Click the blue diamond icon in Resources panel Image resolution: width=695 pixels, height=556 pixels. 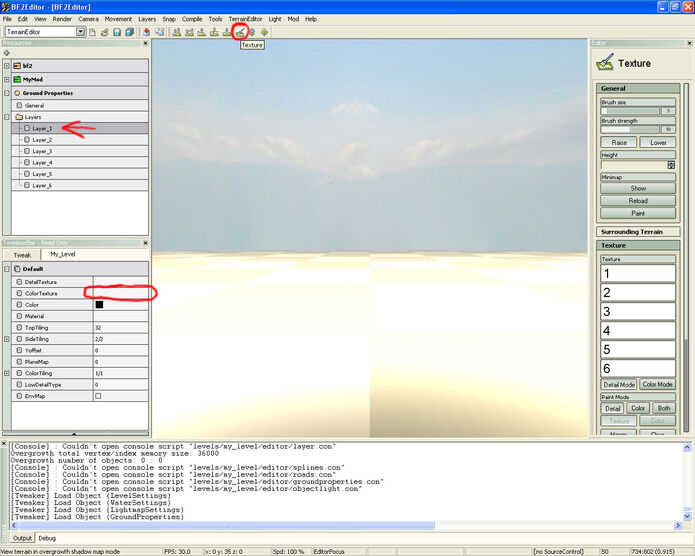[x=7, y=53]
